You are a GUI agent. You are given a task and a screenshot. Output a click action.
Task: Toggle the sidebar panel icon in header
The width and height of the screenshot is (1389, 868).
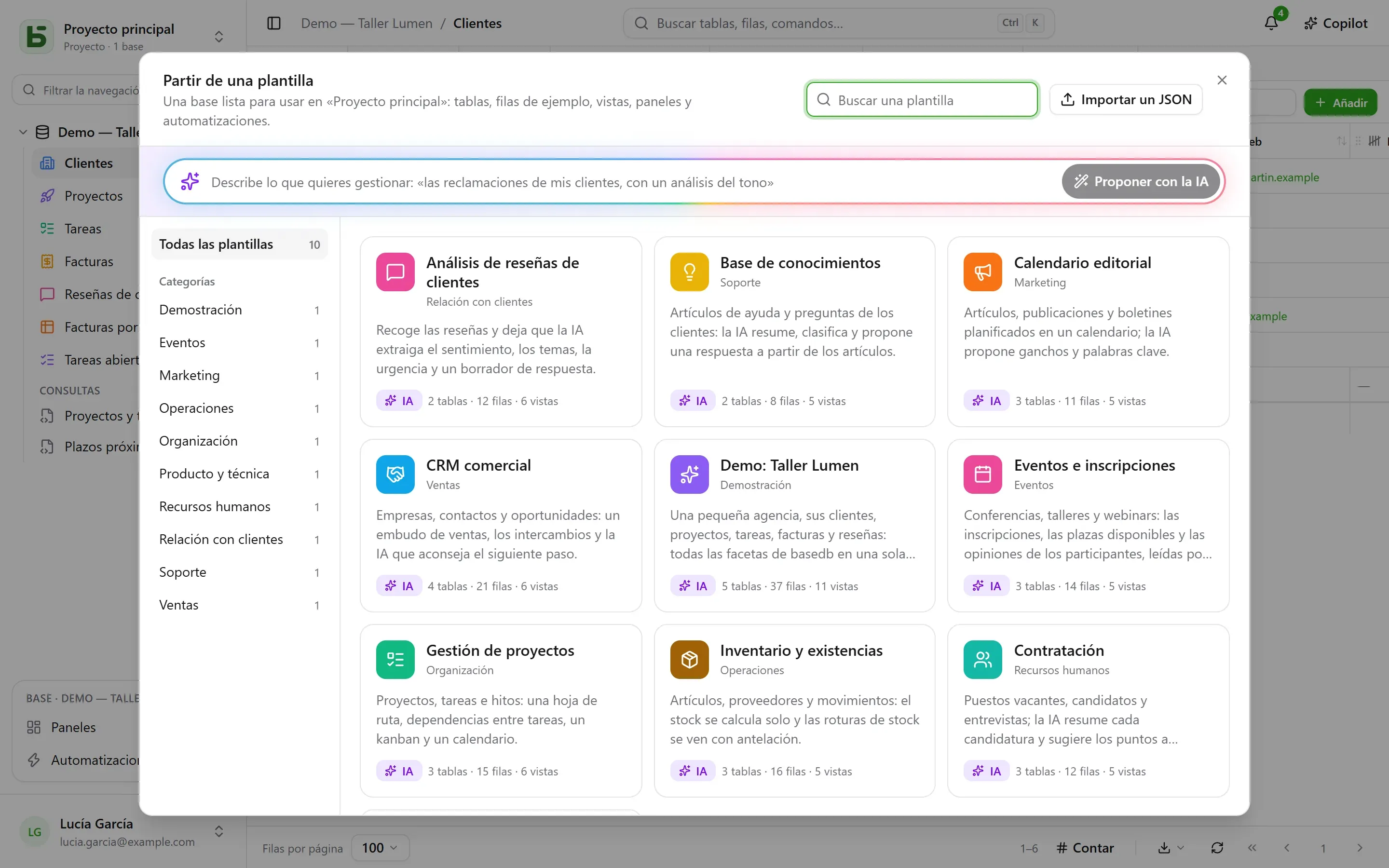pos(274,23)
